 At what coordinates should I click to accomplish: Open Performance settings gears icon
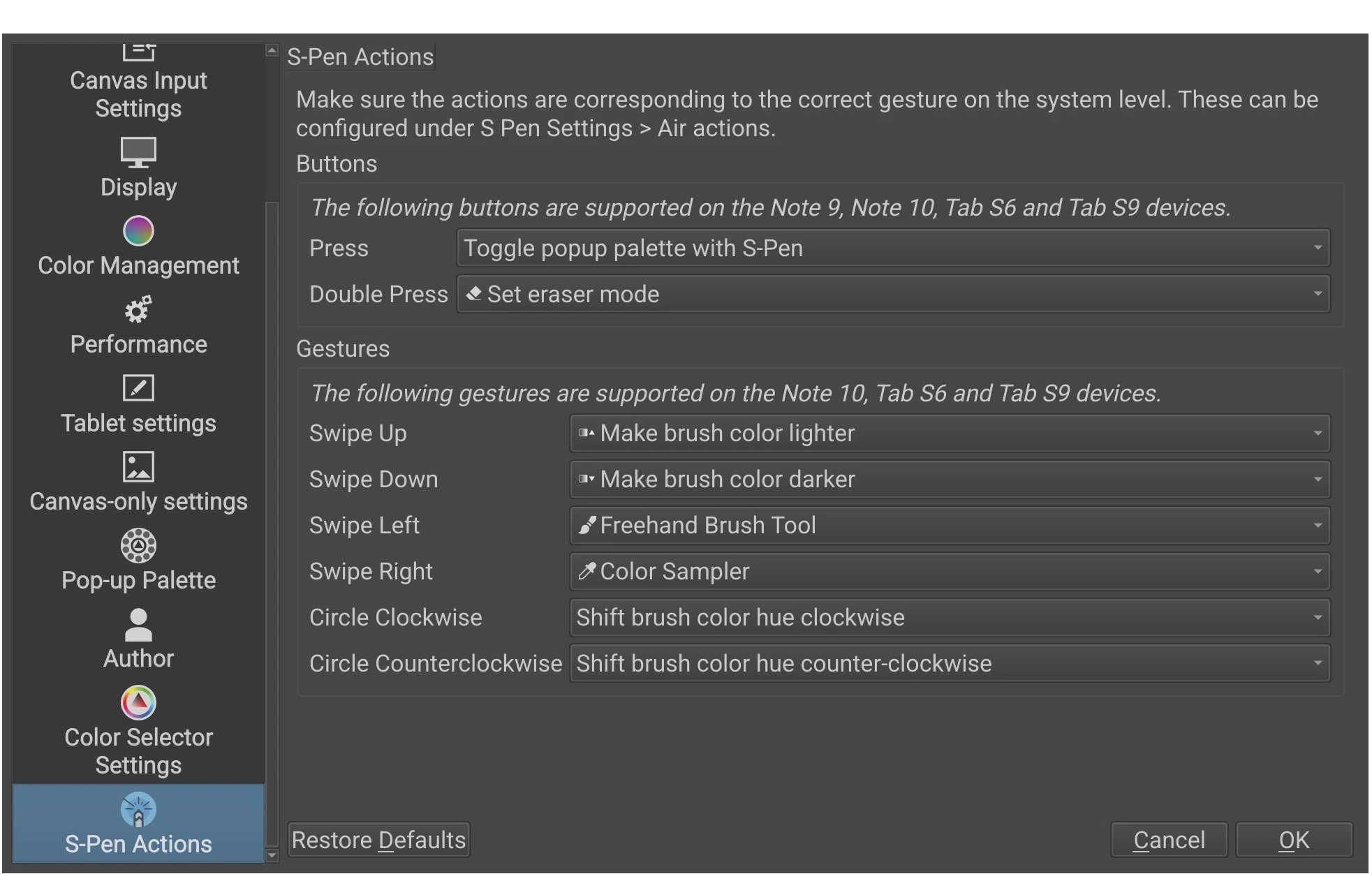coord(138,309)
